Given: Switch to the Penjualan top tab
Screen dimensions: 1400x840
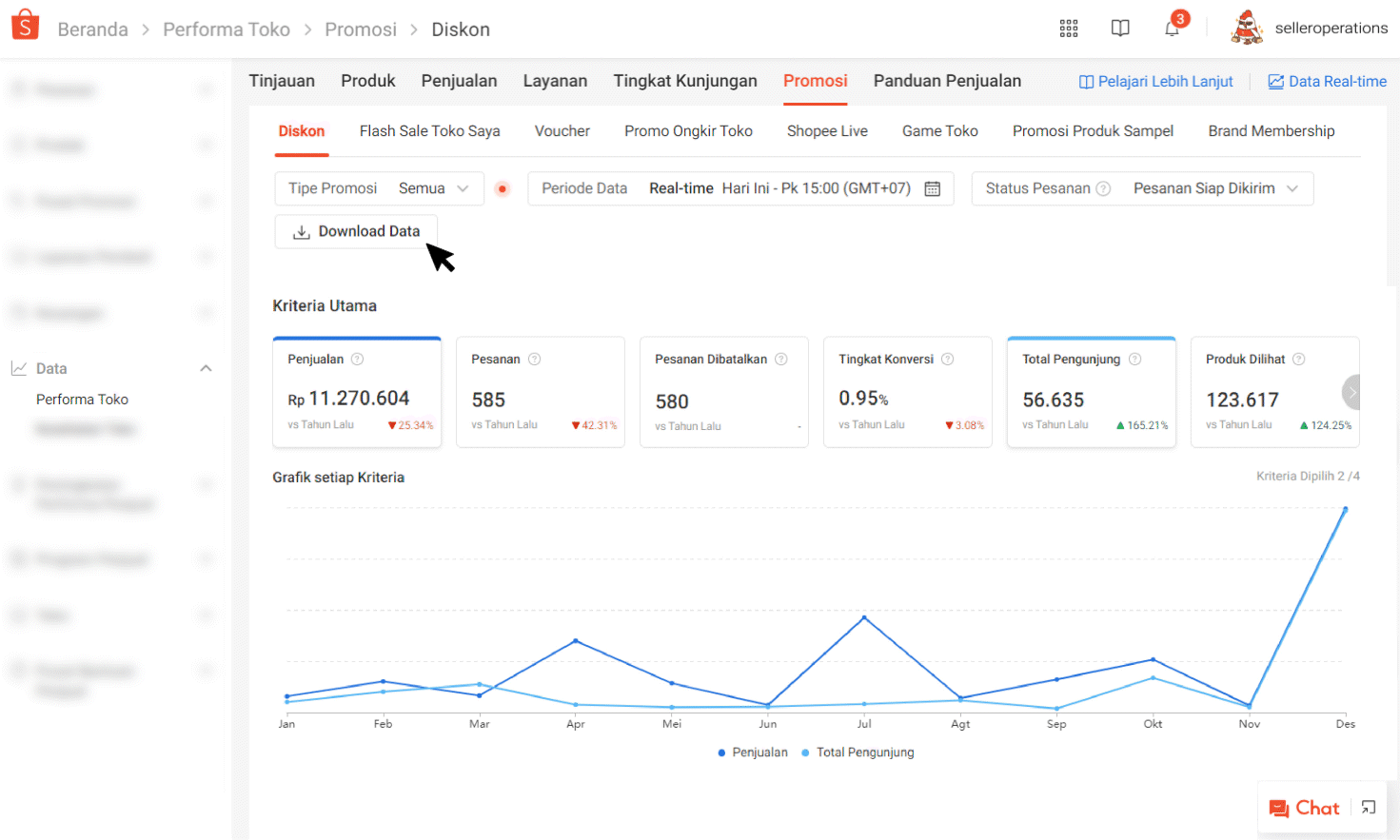Looking at the screenshot, I should [x=459, y=81].
